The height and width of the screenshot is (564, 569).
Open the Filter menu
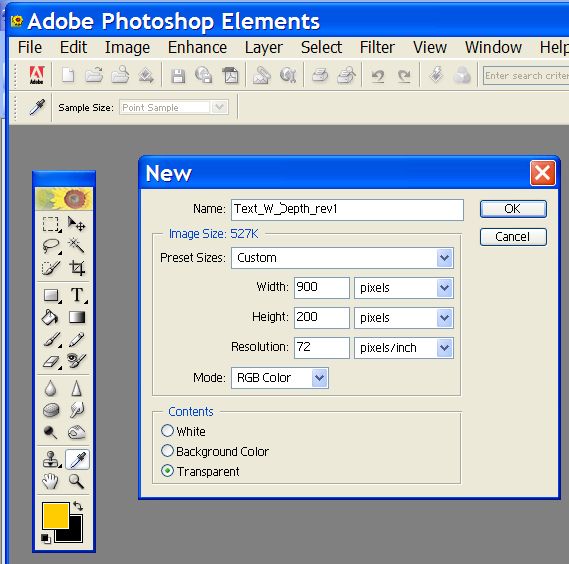pyautogui.click(x=377, y=47)
